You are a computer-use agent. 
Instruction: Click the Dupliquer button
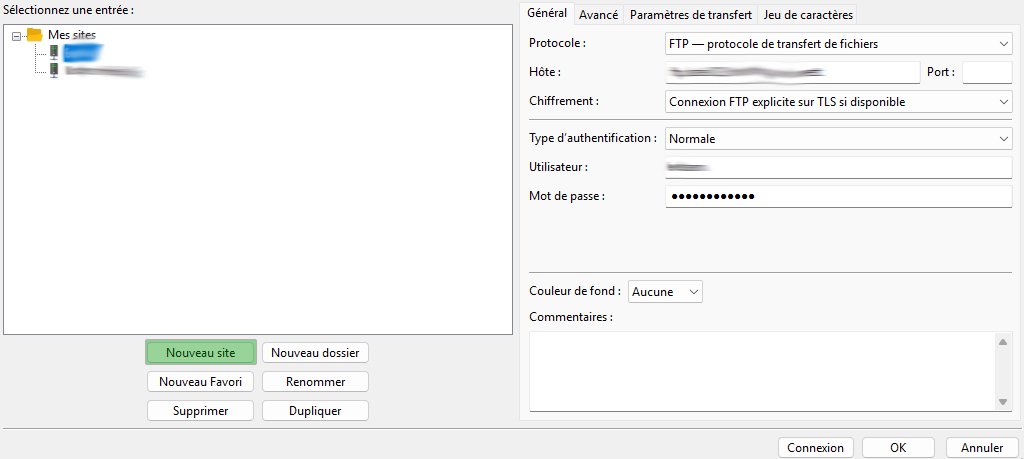(315, 411)
